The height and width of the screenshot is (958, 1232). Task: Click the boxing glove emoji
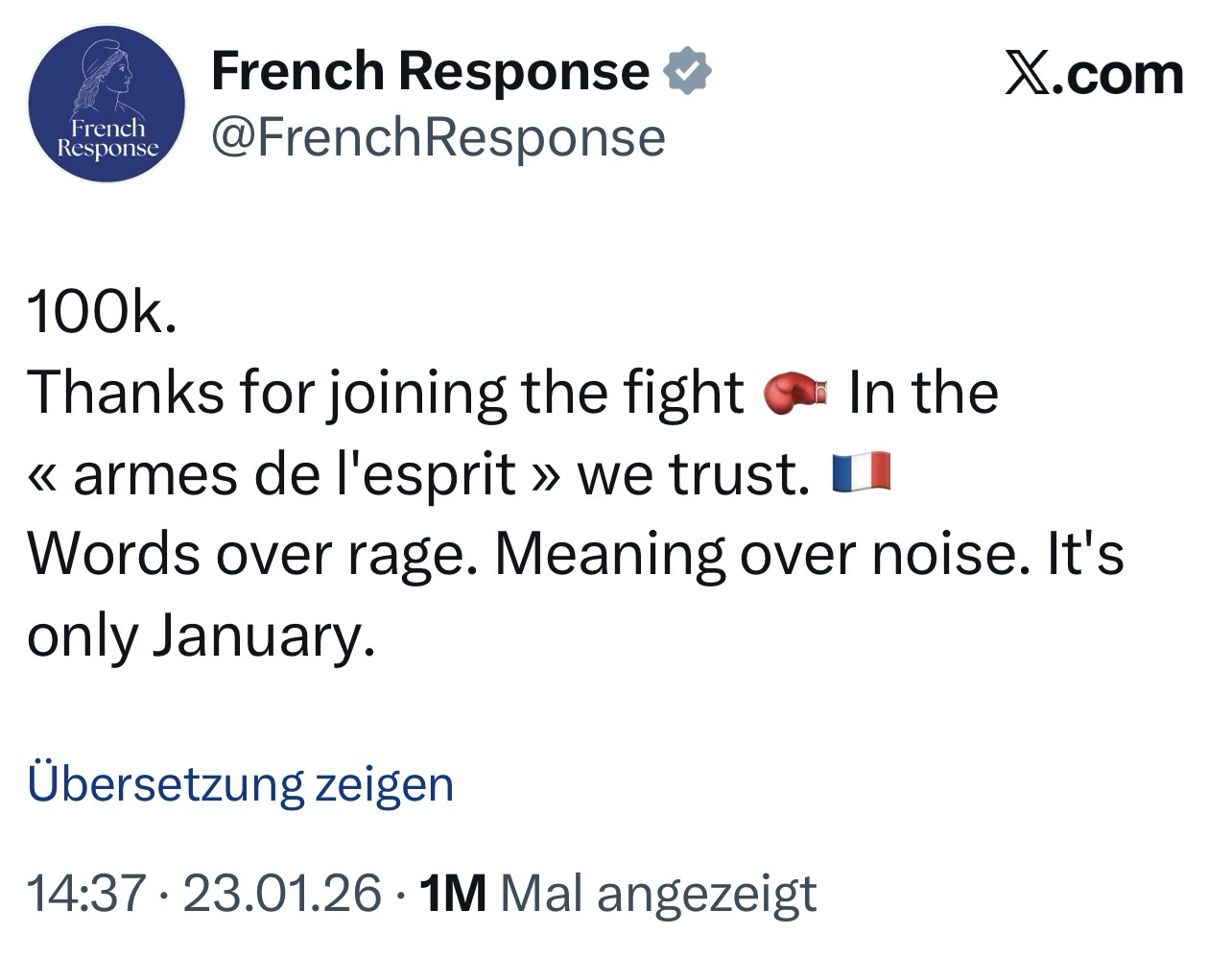coord(795,394)
